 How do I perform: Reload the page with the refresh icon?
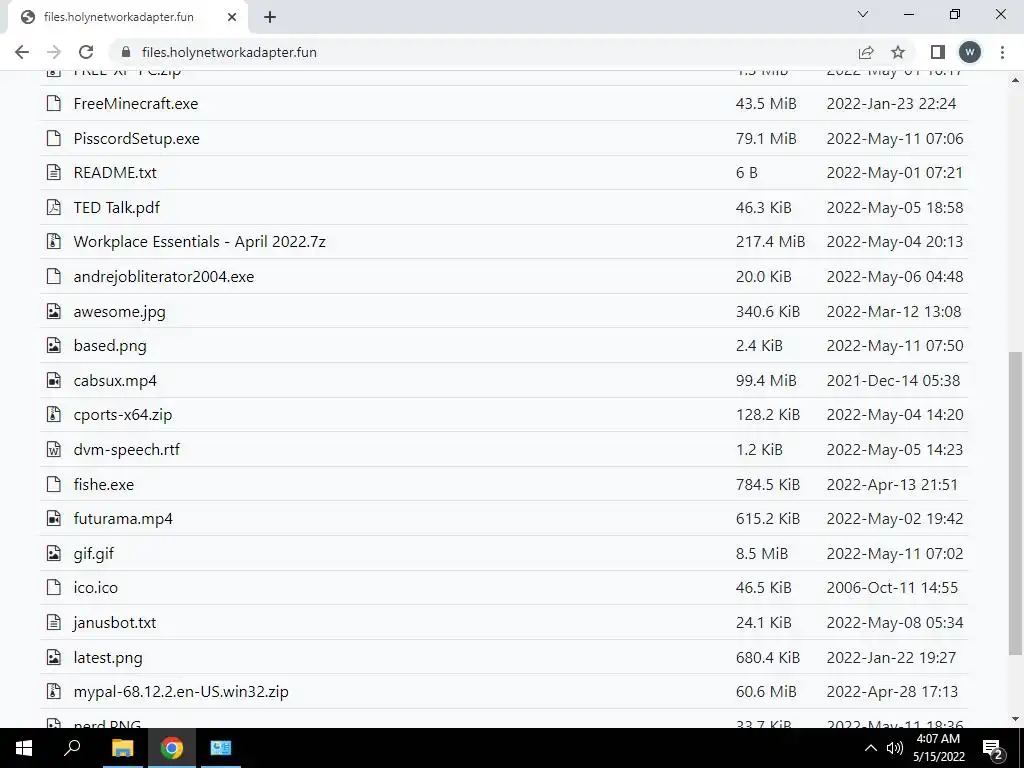click(86, 52)
